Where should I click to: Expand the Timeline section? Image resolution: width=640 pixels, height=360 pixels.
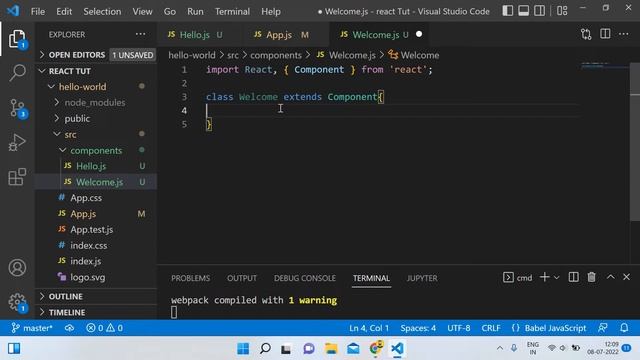[96, 312]
